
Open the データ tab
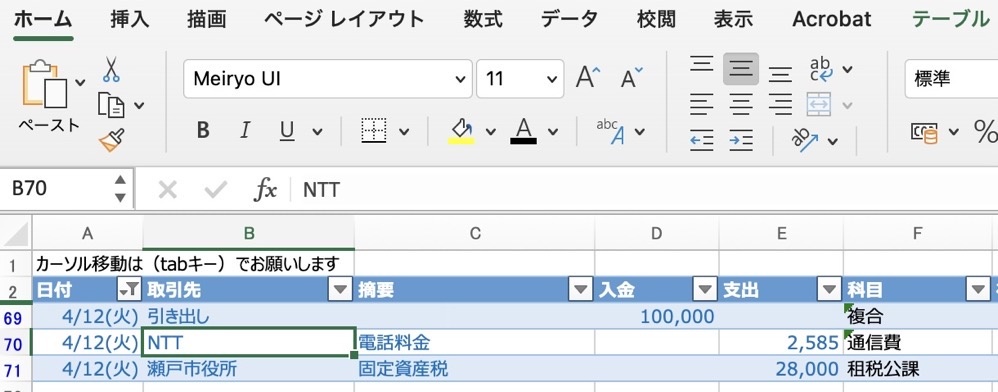(x=570, y=20)
